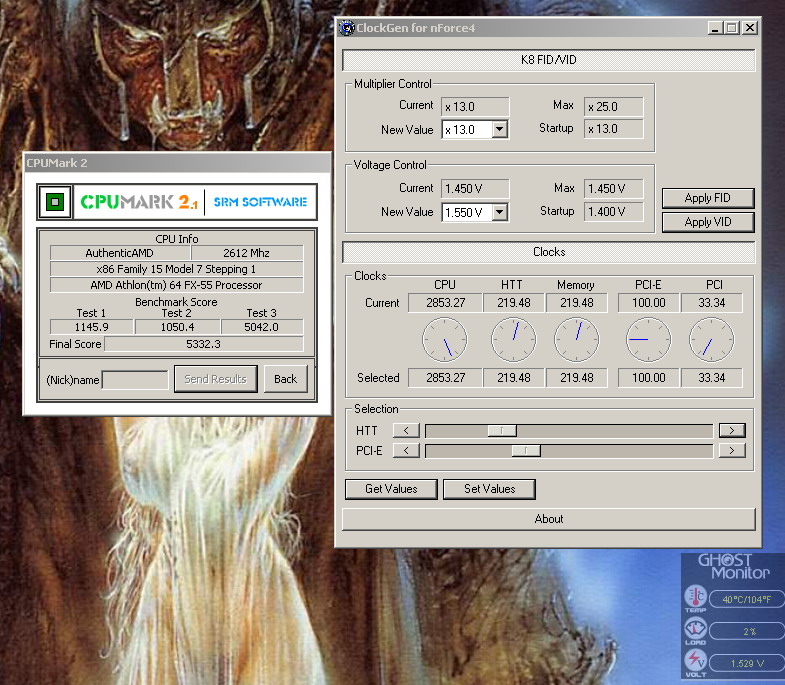Viewport: 785px width, 685px height.
Task: Click Ghost Monitor 40°C/104°F readout
Action: (747, 599)
